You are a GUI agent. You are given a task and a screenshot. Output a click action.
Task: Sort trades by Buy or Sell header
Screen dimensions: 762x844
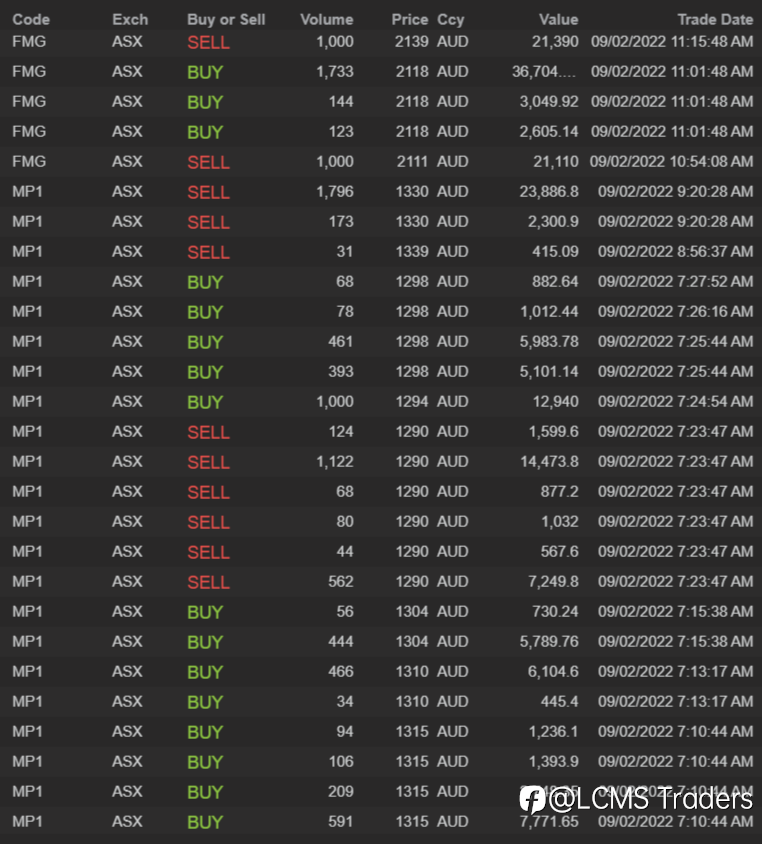pyautogui.click(x=226, y=19)
